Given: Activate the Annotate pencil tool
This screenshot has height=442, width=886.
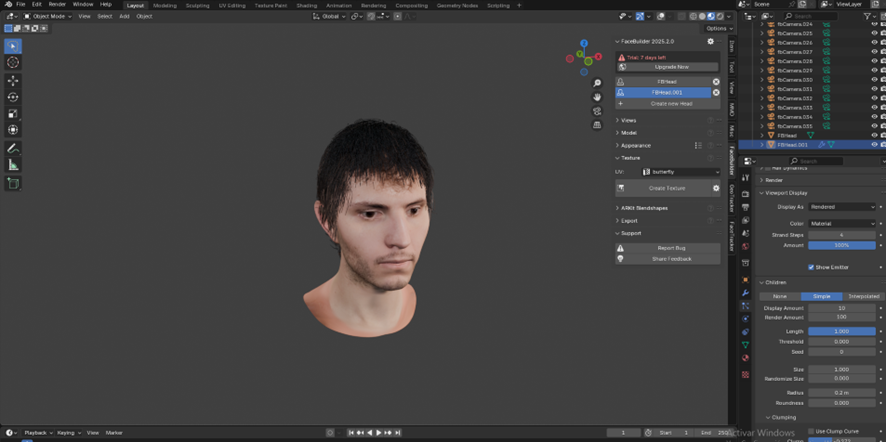Looking at the screenshot, I should coord(13,148).
